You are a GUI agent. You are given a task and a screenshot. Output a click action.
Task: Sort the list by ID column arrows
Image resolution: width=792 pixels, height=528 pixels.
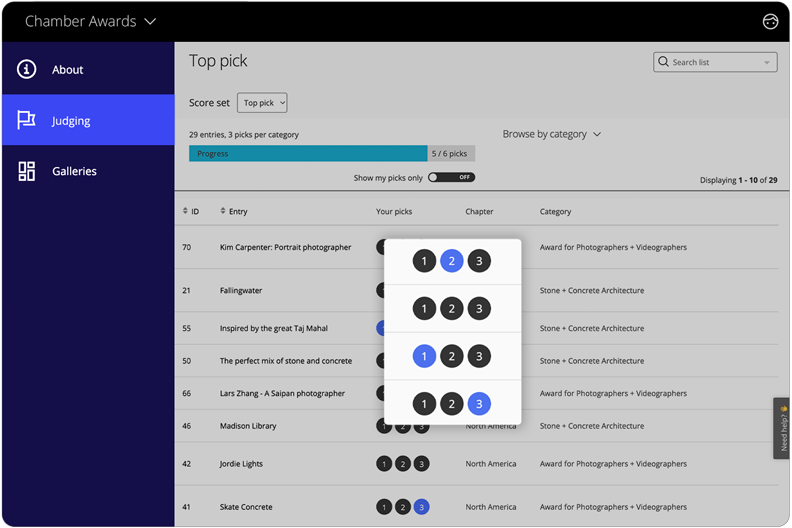click(x=185, y=211)
